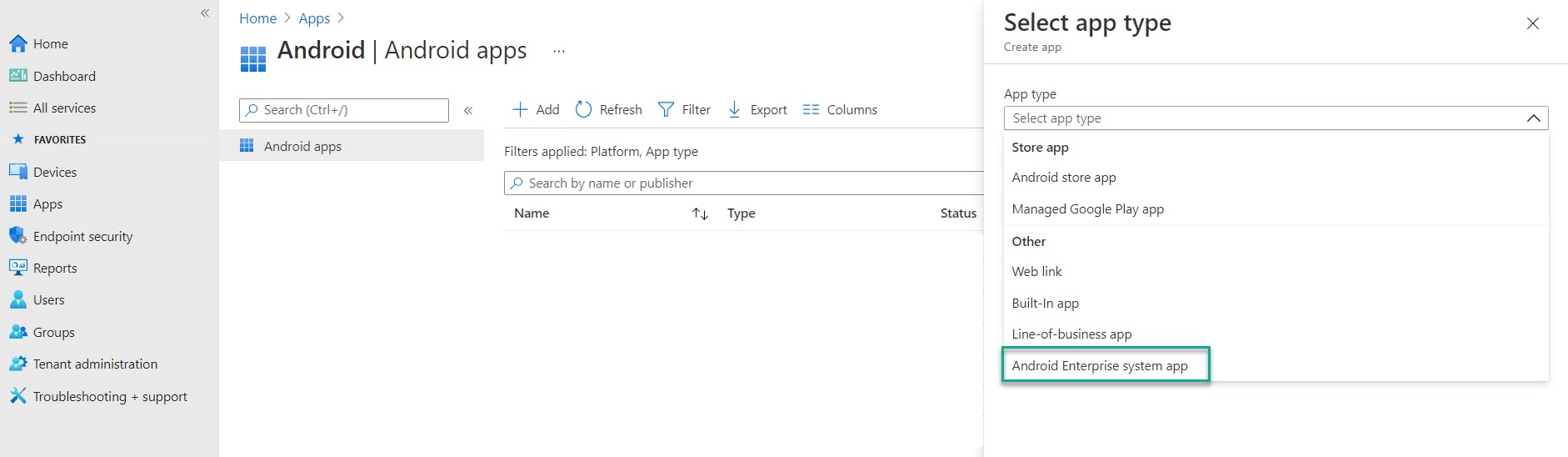Click the Favorites star icon
This screenshot has width=1568, height=457.
tap(18, 139)
